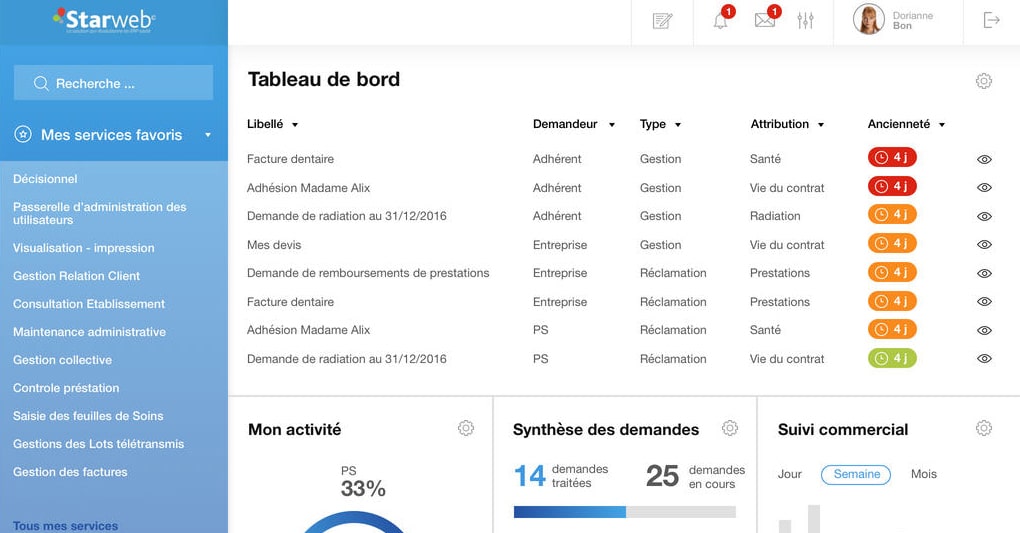Click the favorites star icon

pyautogui.click(x=23, y=135)
